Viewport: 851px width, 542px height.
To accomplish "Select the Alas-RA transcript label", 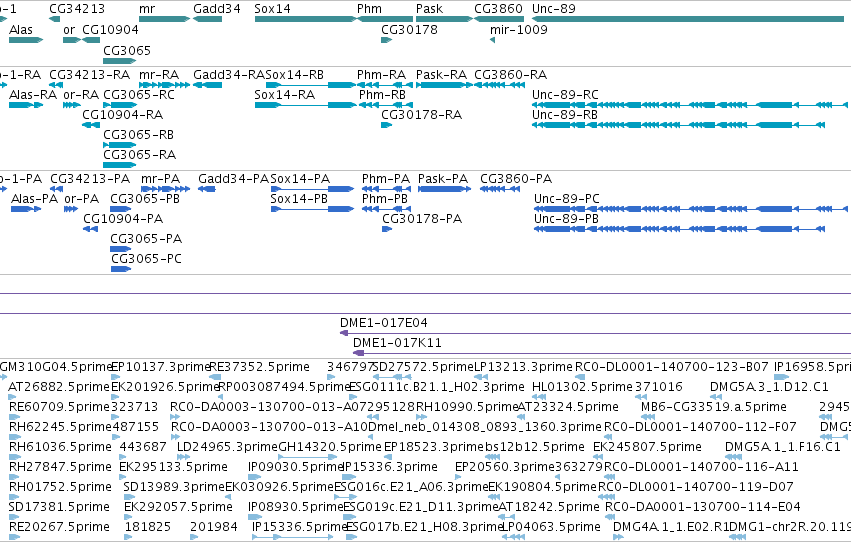I will click(33, 94).
